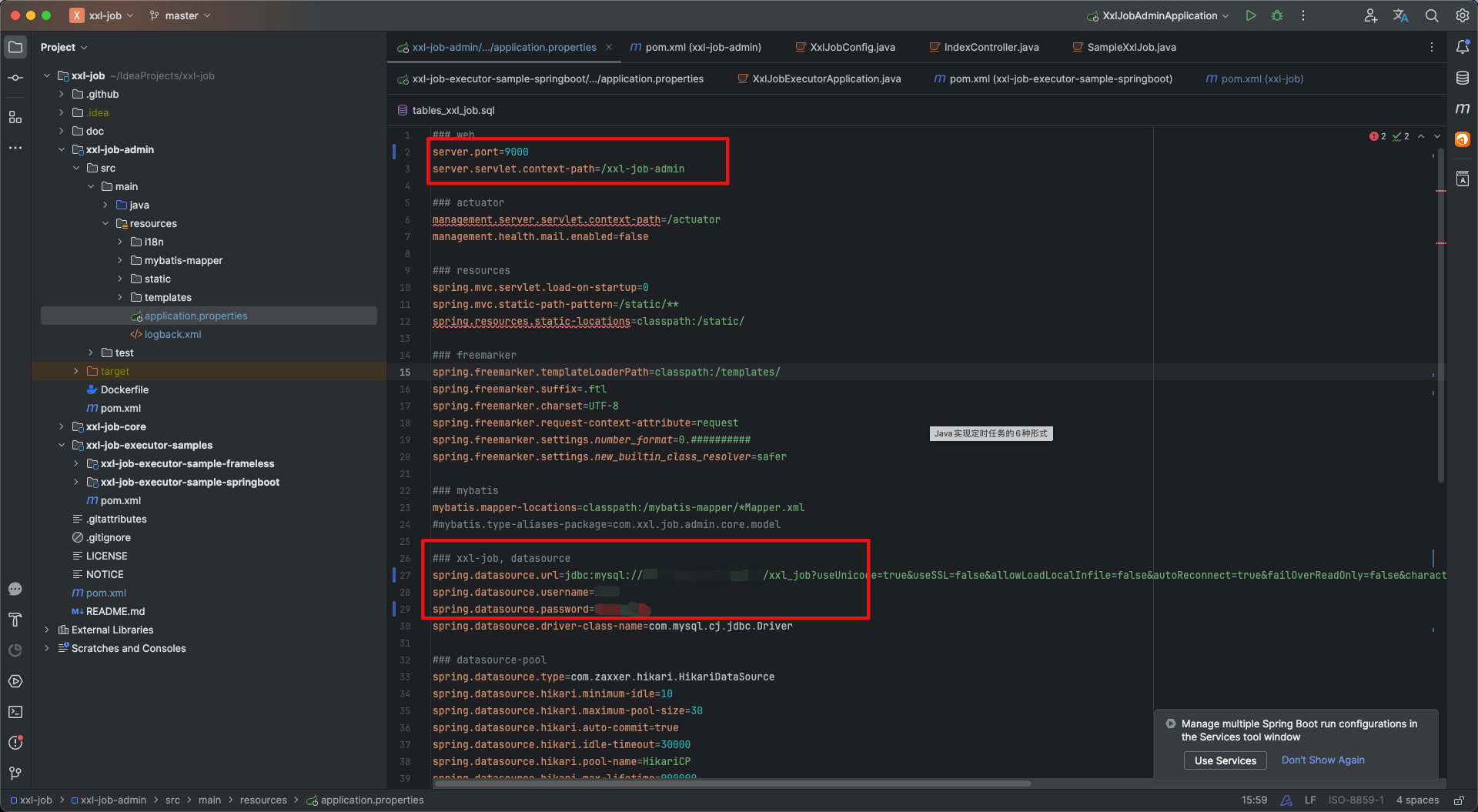Open Notifications bell icon

point(1463,47)
